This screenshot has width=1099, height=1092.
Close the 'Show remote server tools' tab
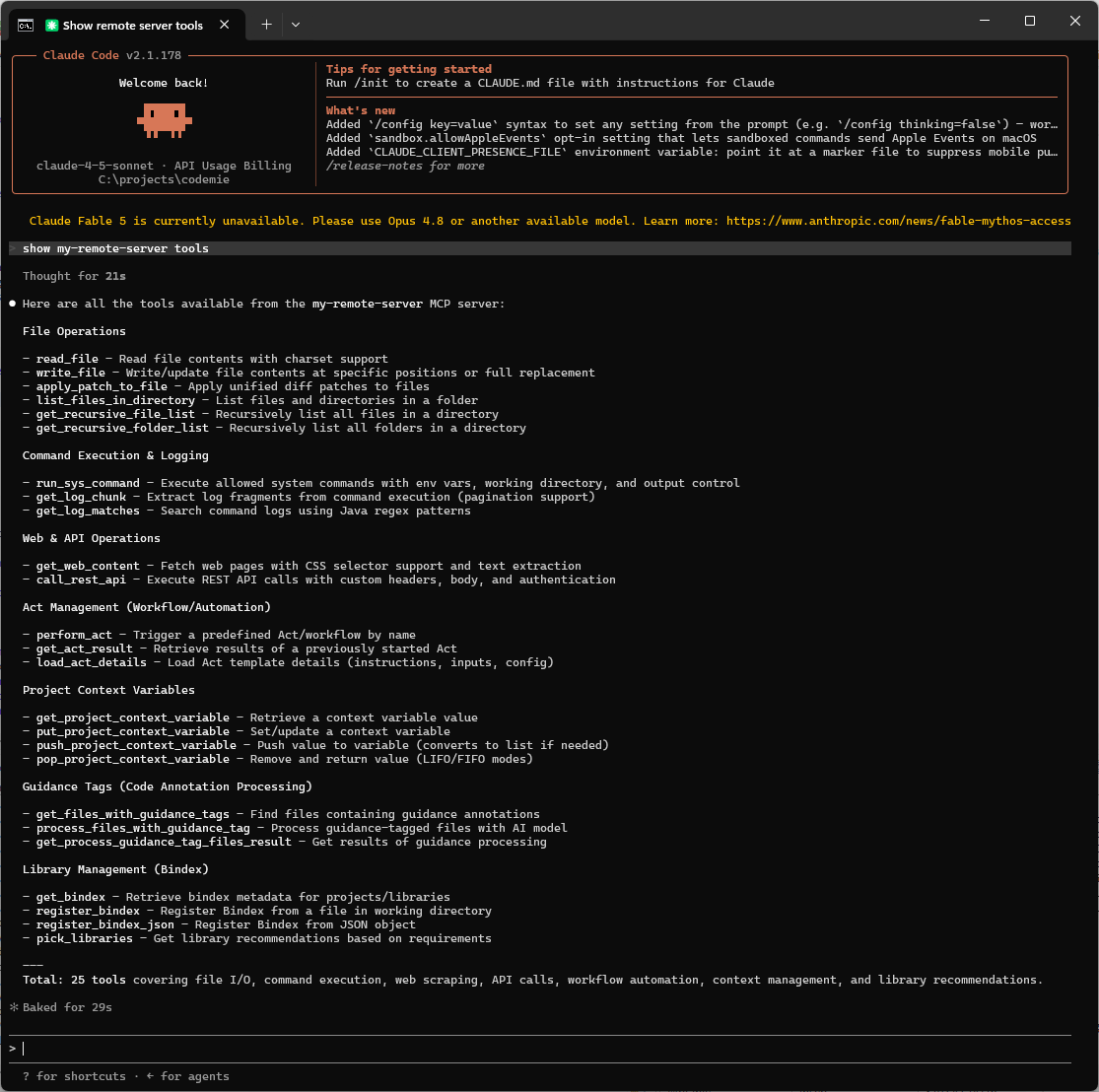(x=225, y=25)
